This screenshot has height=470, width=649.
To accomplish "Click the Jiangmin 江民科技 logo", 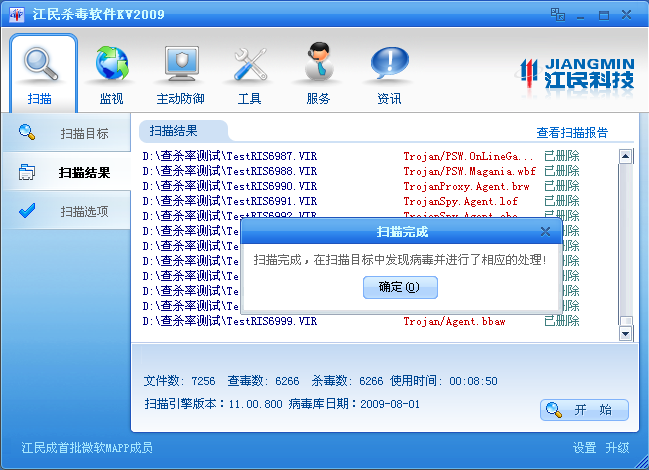I will coord(577,74).
